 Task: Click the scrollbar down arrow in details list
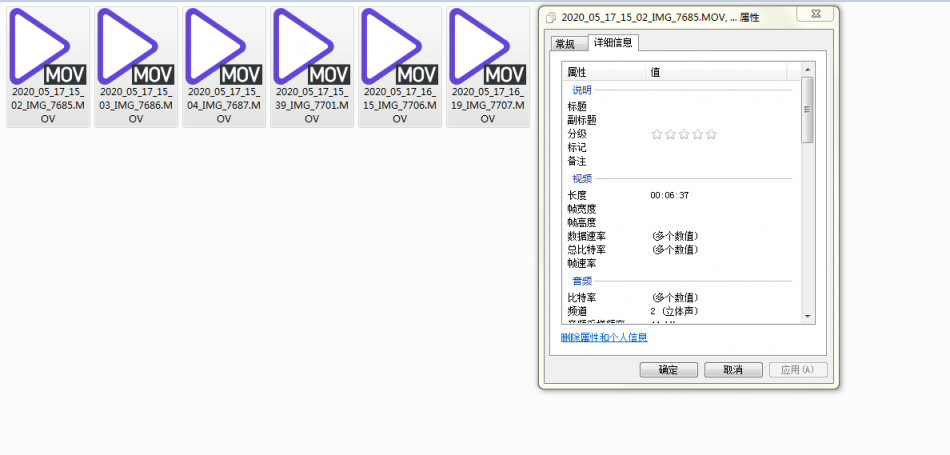pos(808,316)
